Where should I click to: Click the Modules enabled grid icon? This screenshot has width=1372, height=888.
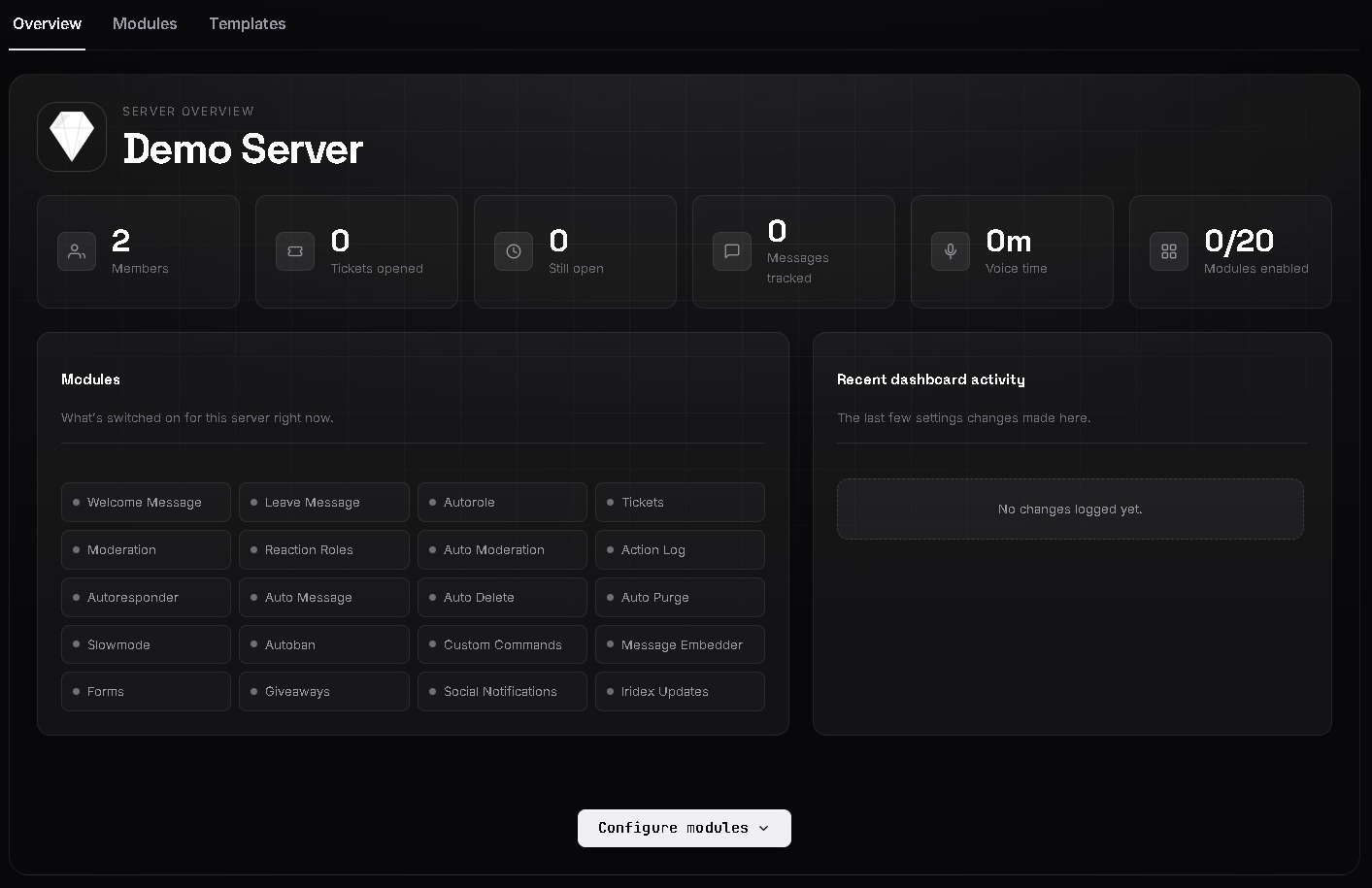[x=1169, y=251]
